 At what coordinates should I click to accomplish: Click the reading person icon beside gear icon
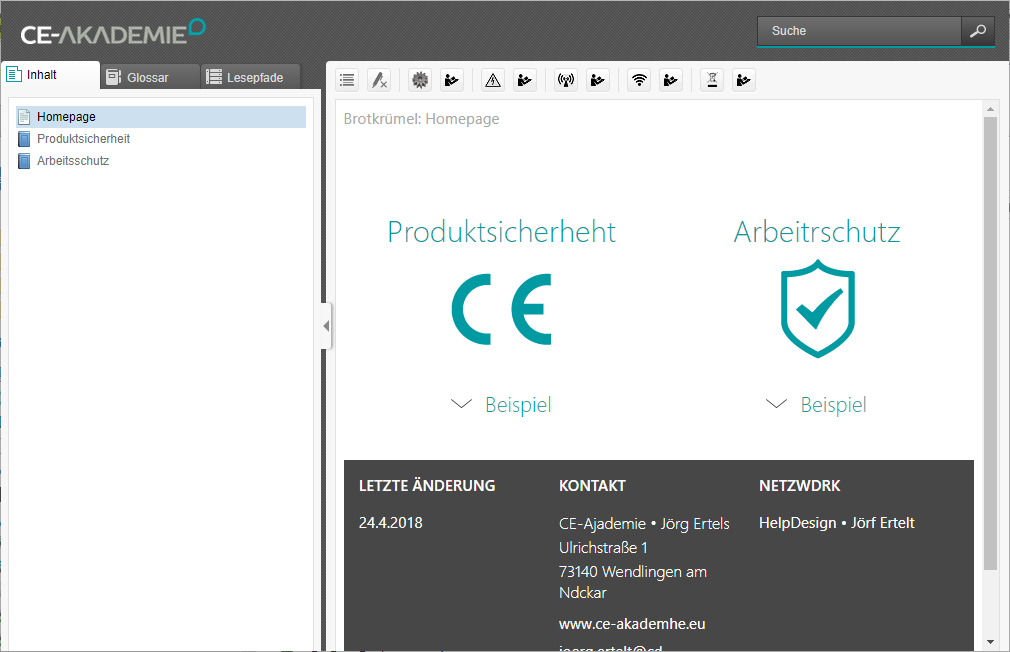452,81
